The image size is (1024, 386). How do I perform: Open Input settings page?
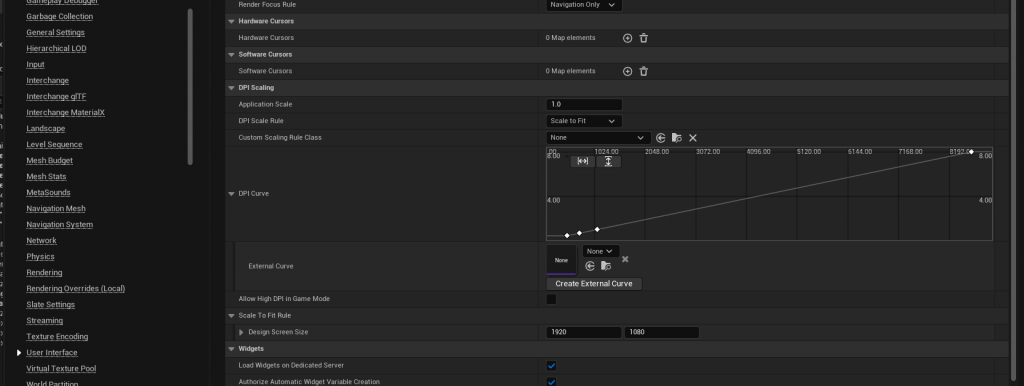(x=35, y=65)
